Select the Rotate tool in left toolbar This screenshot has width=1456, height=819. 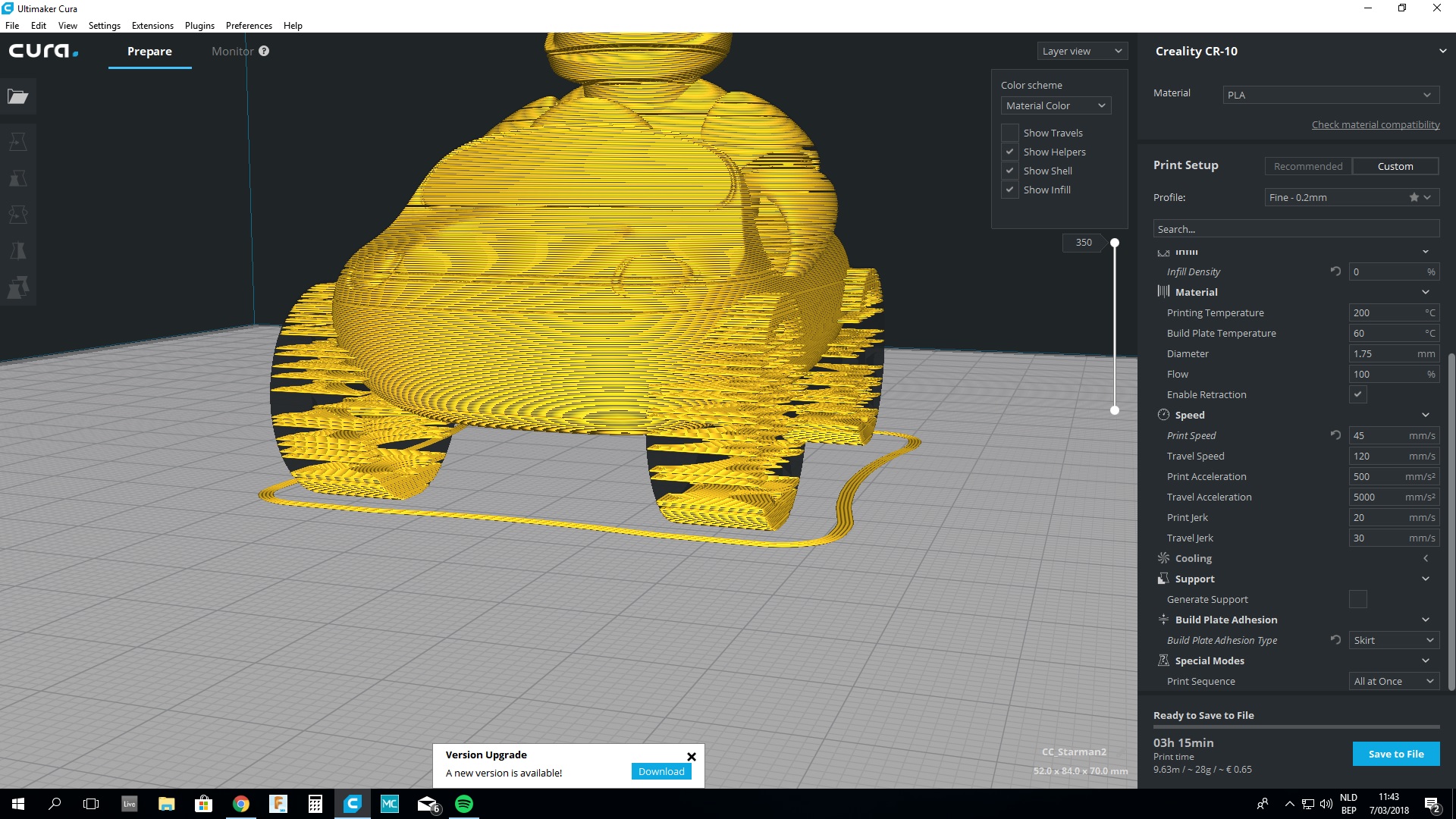[x=18, y=215]
